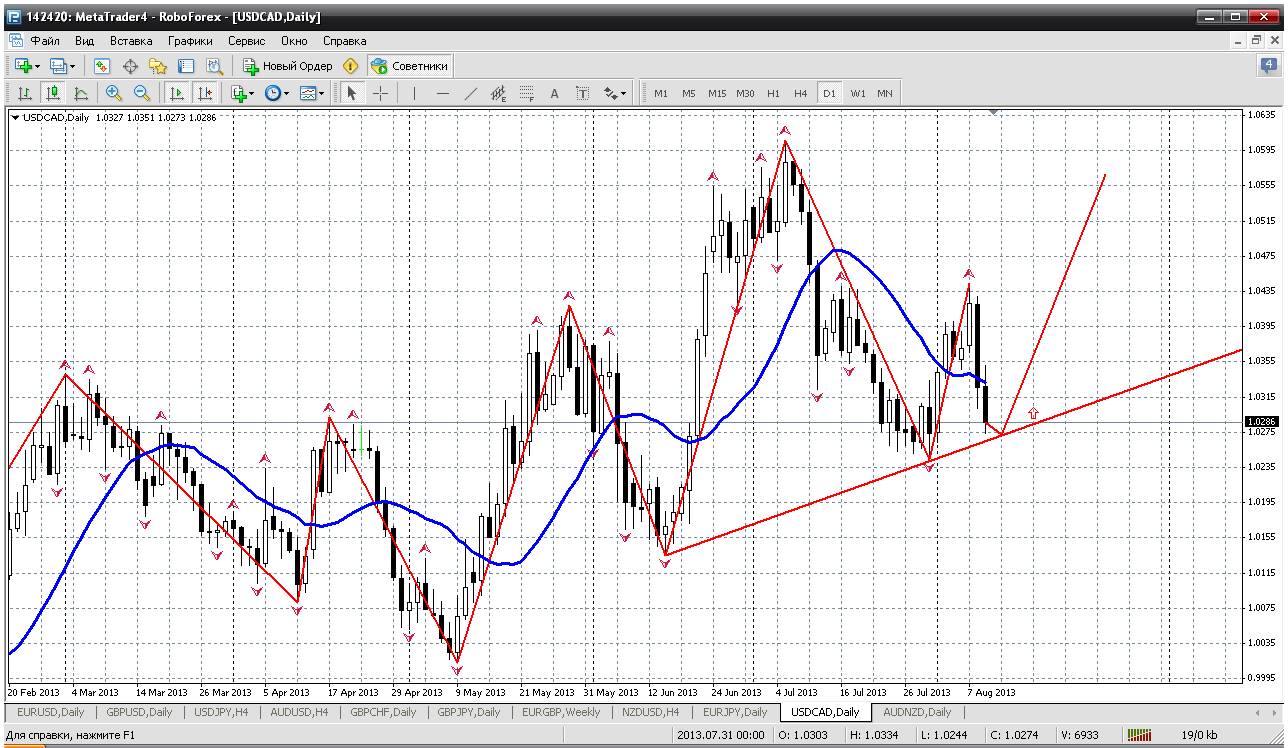Switch to the M15 timeframe
Screen dimensions: 1288x748
(x=717, y=93)
